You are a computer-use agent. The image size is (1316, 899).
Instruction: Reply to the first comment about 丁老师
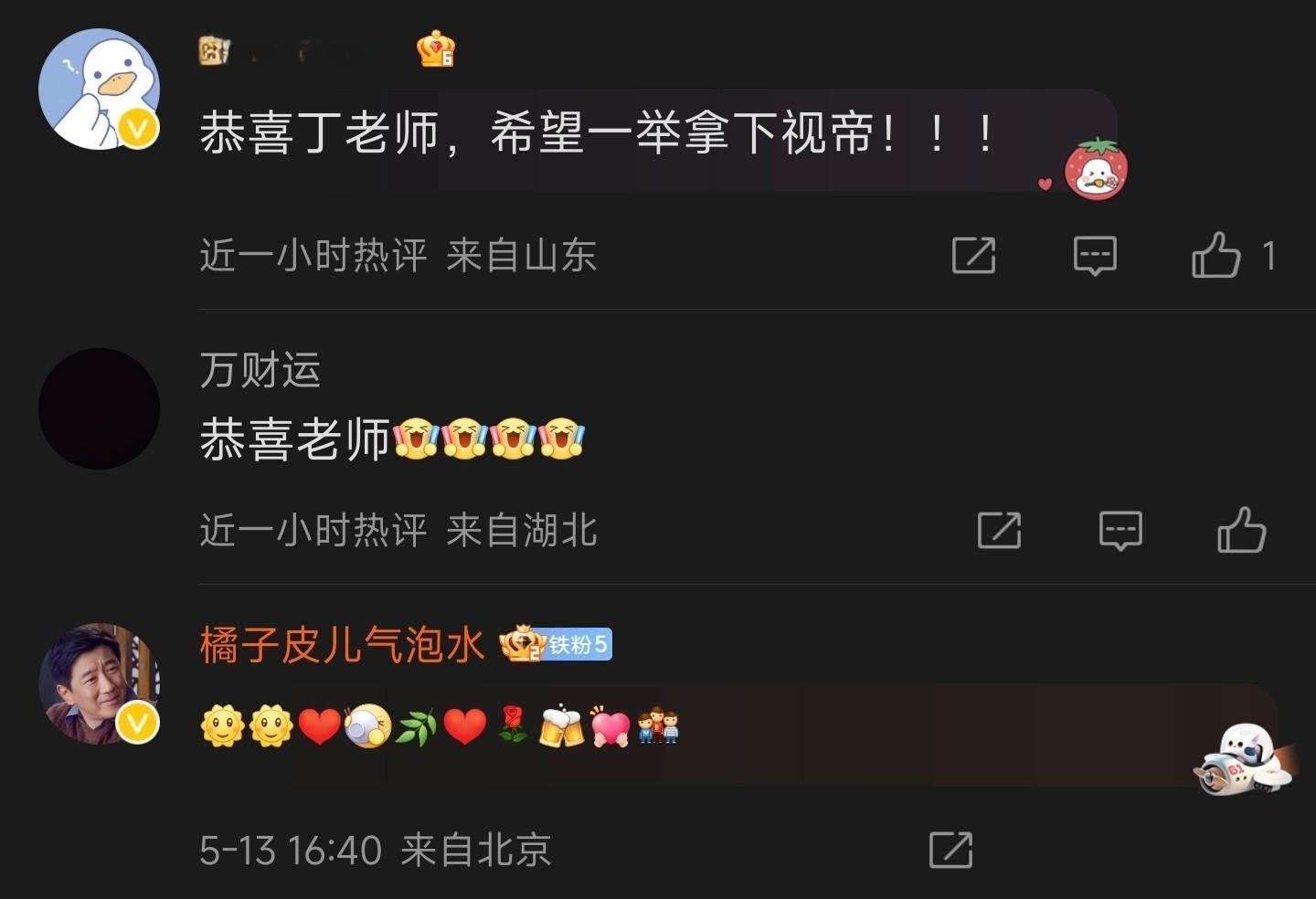tap(1095, 255)
